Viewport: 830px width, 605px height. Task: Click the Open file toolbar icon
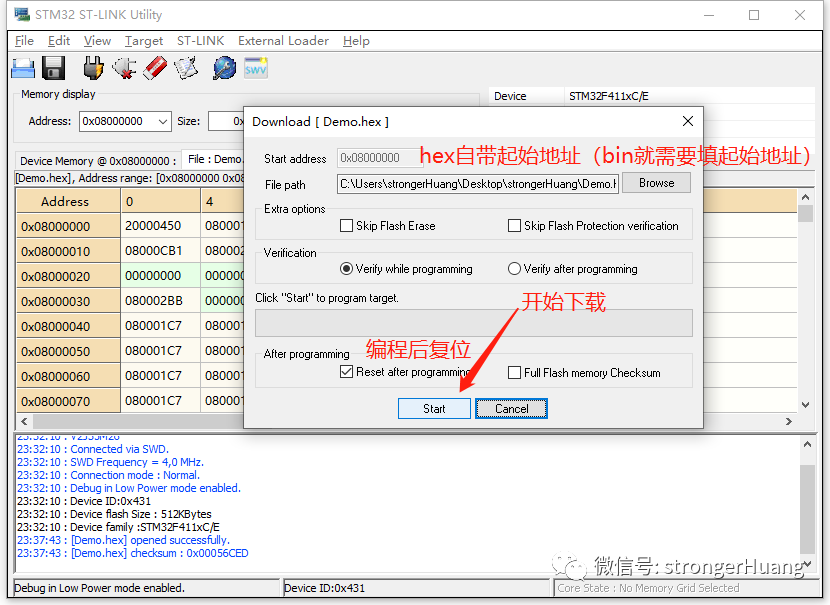(23, 68)
